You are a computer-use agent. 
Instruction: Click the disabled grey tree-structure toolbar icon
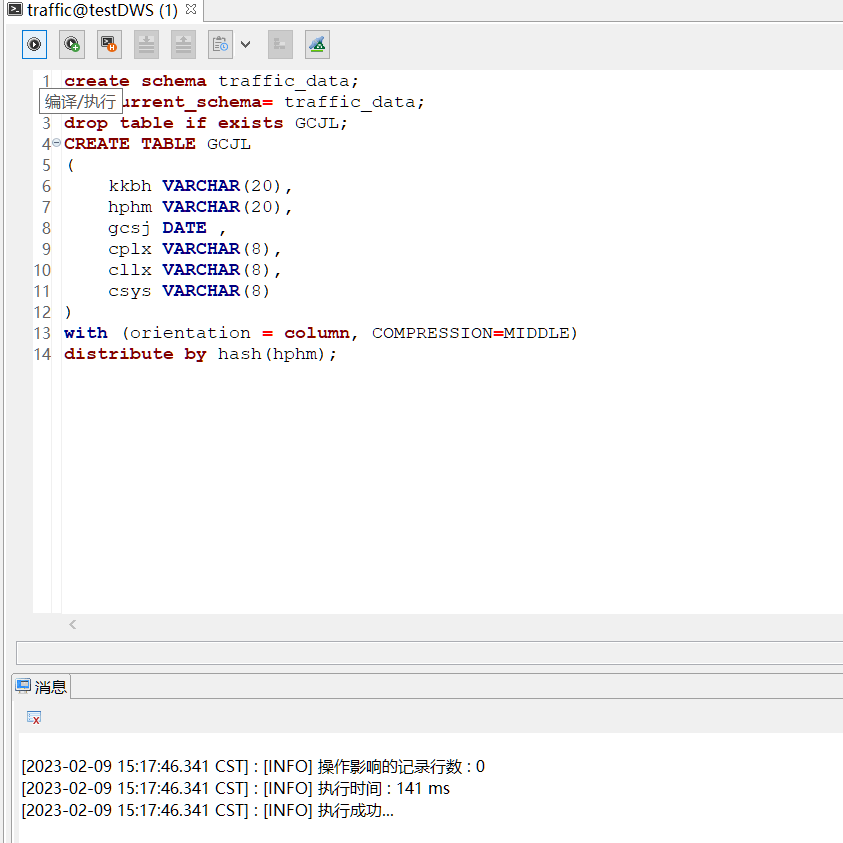coord(280,45)
